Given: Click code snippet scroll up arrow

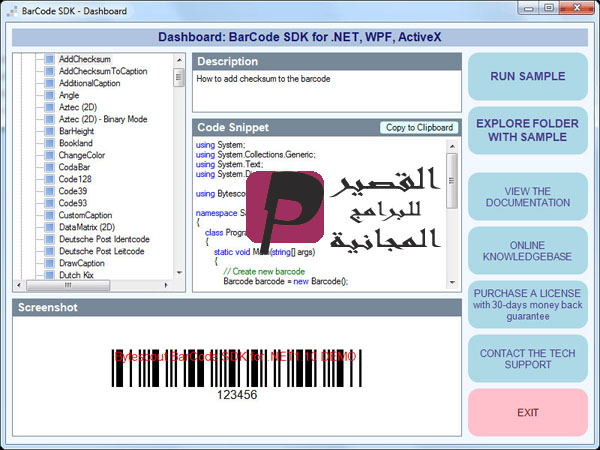Looking at the screenshot, I should click(x=452, y=146).
